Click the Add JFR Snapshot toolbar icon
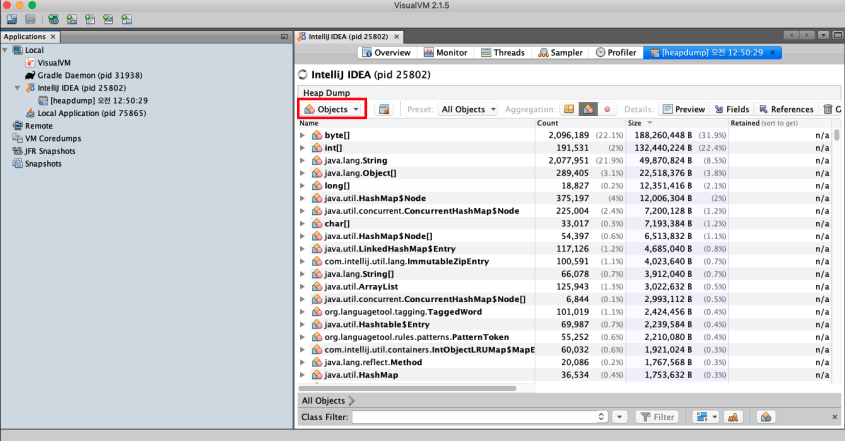The height and width of the screenshot is (441, 845). (108, 19)
